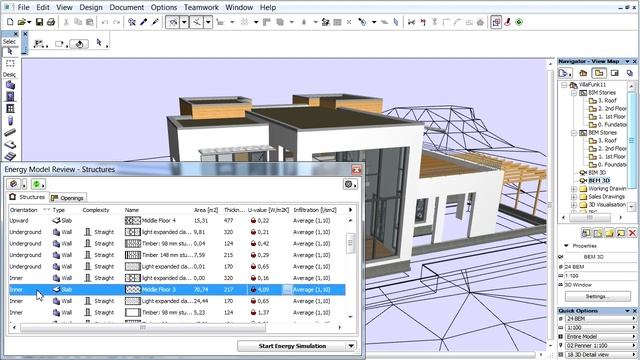
Task: Sort by the Area [m2] column header
Action: [206, 210]
